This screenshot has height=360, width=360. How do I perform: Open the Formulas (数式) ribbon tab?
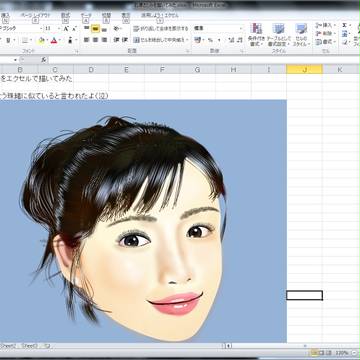(66, 15)
